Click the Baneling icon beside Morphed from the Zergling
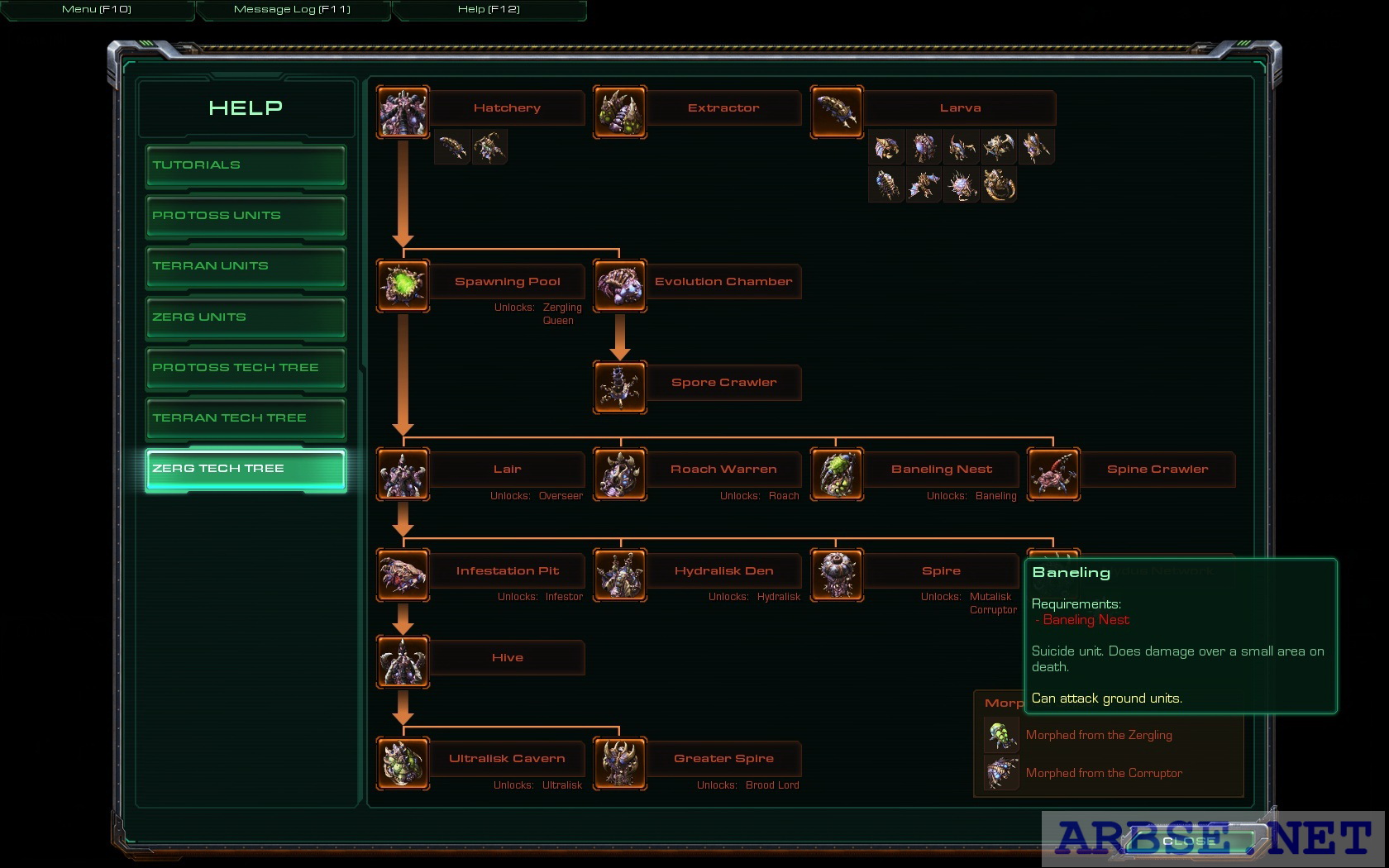This screenshot has width=1389, height=868. pyautogui.click(x=1001, y=735)
